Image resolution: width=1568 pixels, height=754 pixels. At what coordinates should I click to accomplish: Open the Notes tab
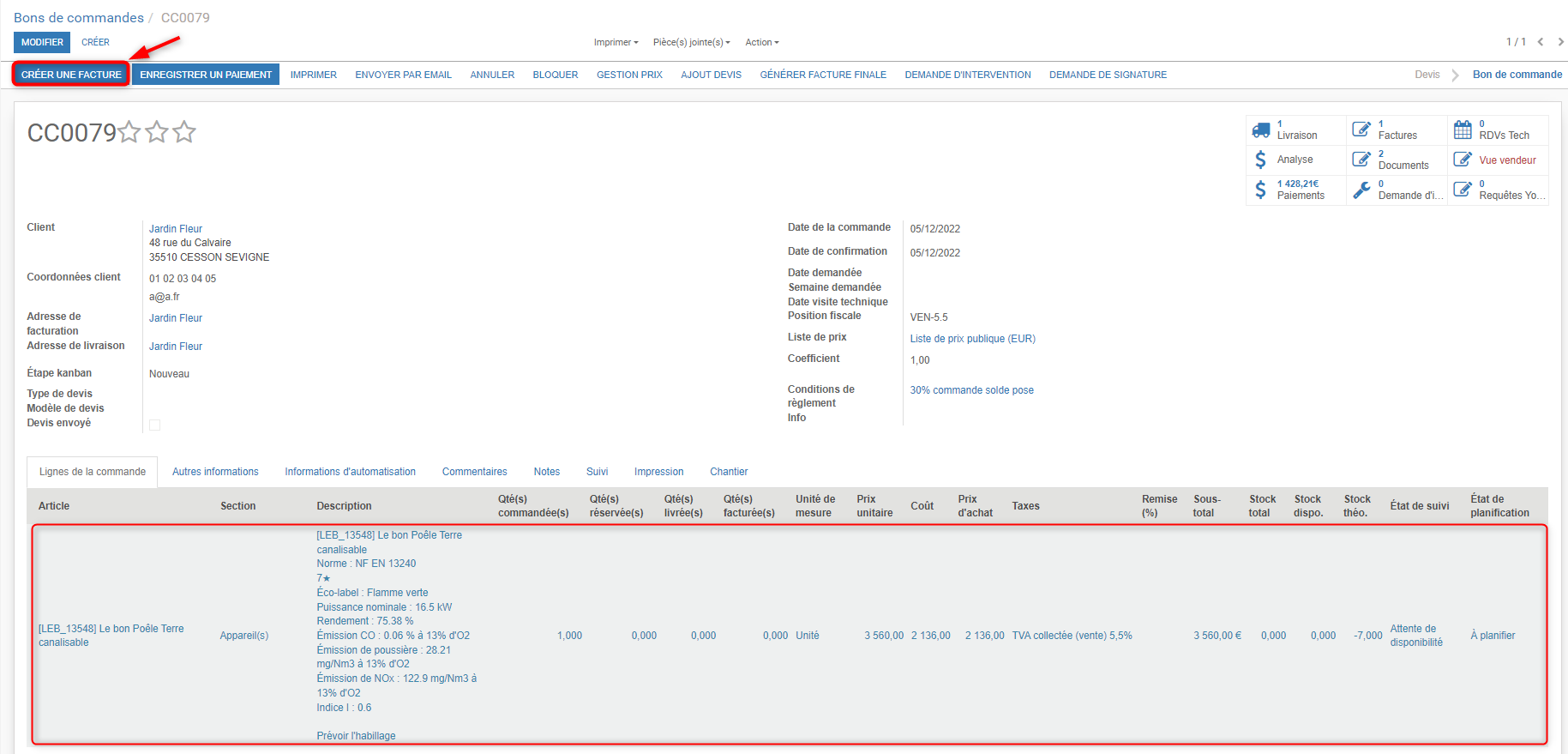pyautogui.click(x=546, y=472)
